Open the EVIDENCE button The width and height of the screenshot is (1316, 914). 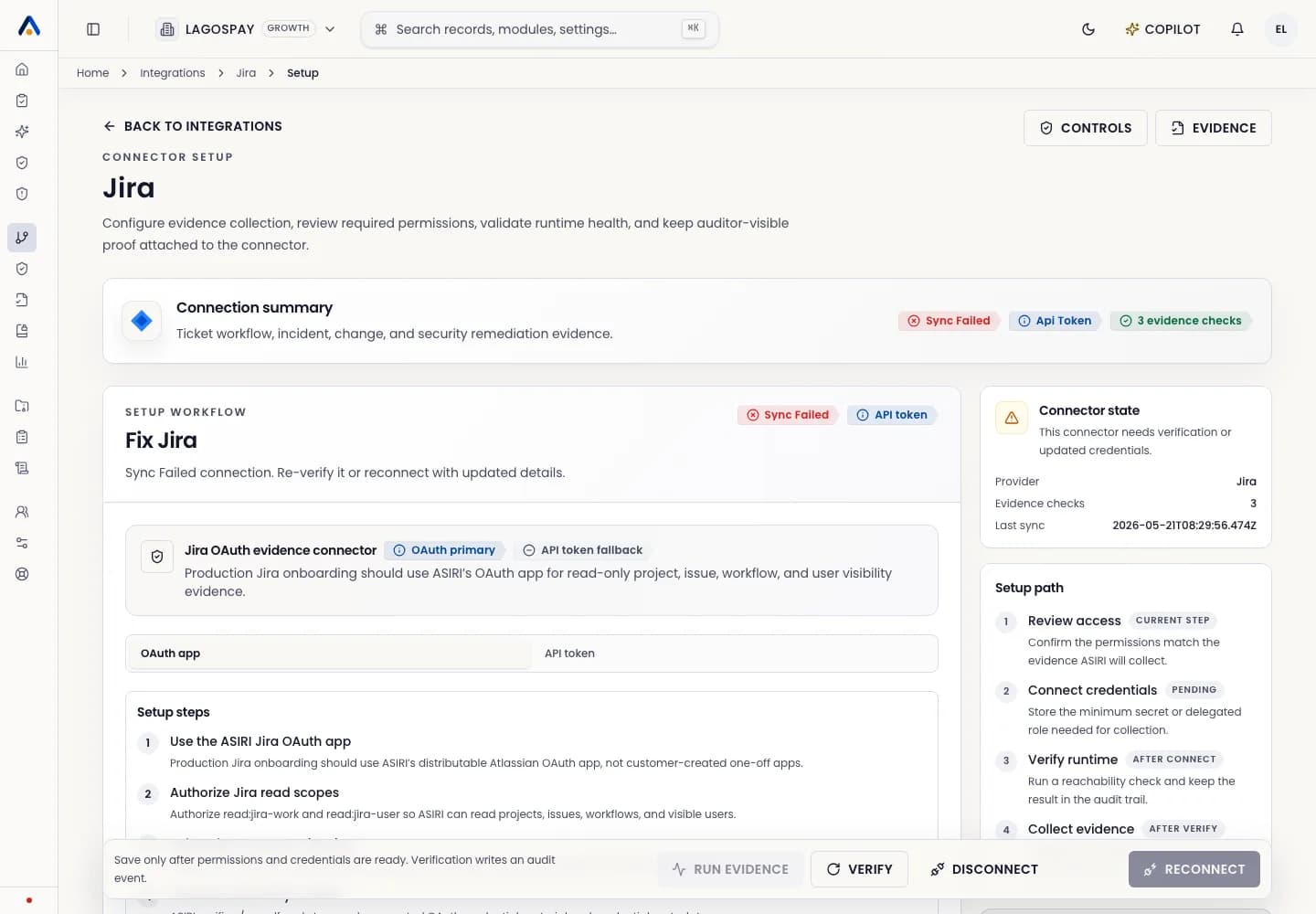[x=1214, y=128]
